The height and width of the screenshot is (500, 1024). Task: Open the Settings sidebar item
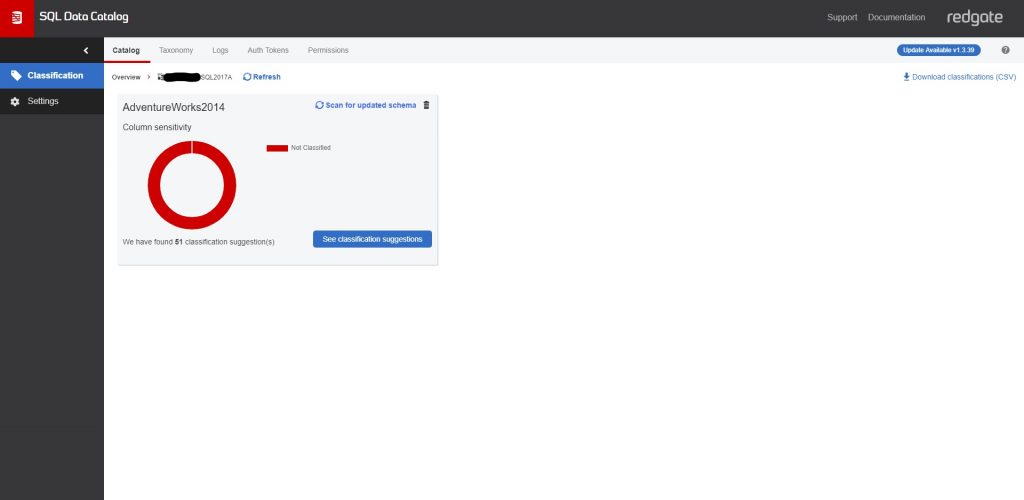coord(52,101)
